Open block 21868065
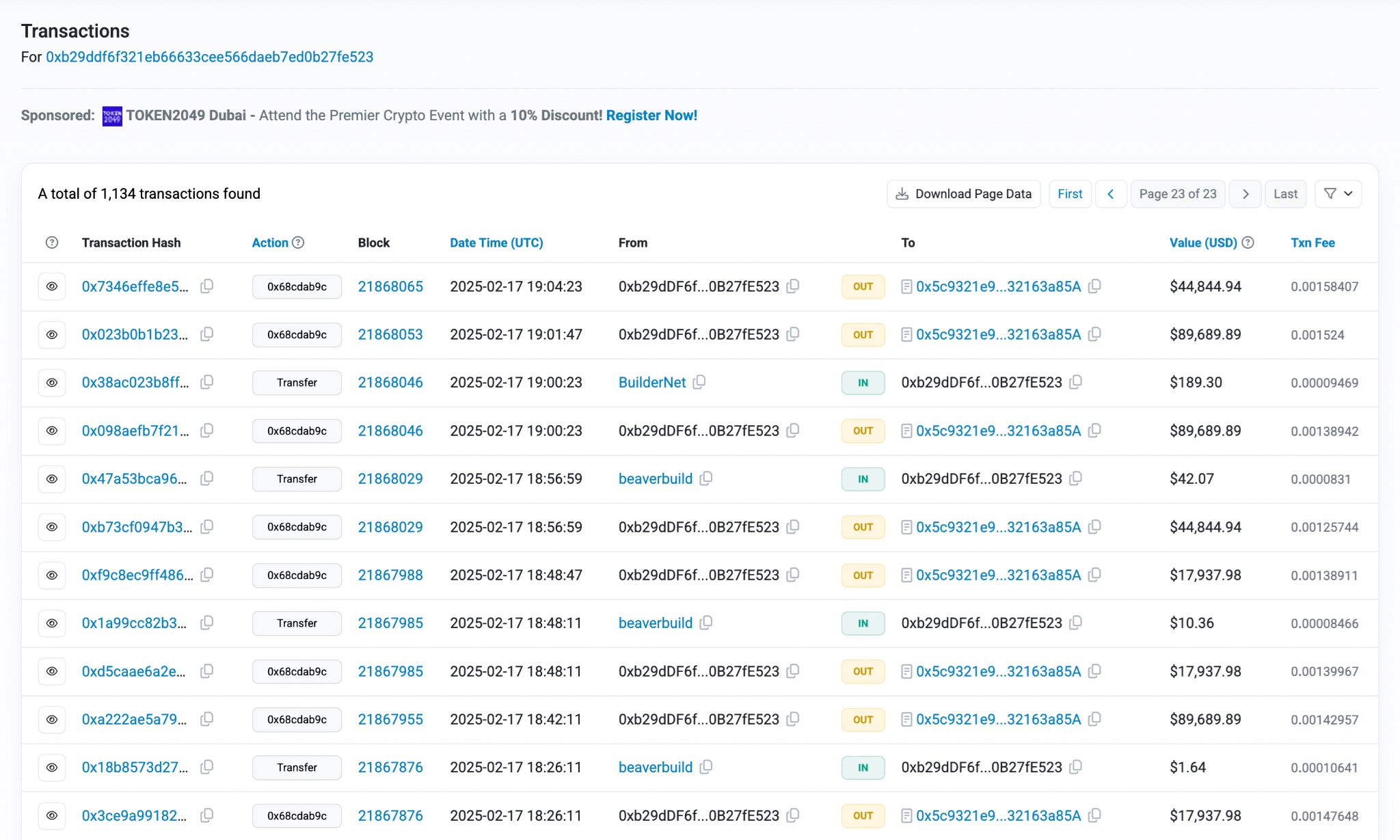1400x840 pixels. click(390, 286)
